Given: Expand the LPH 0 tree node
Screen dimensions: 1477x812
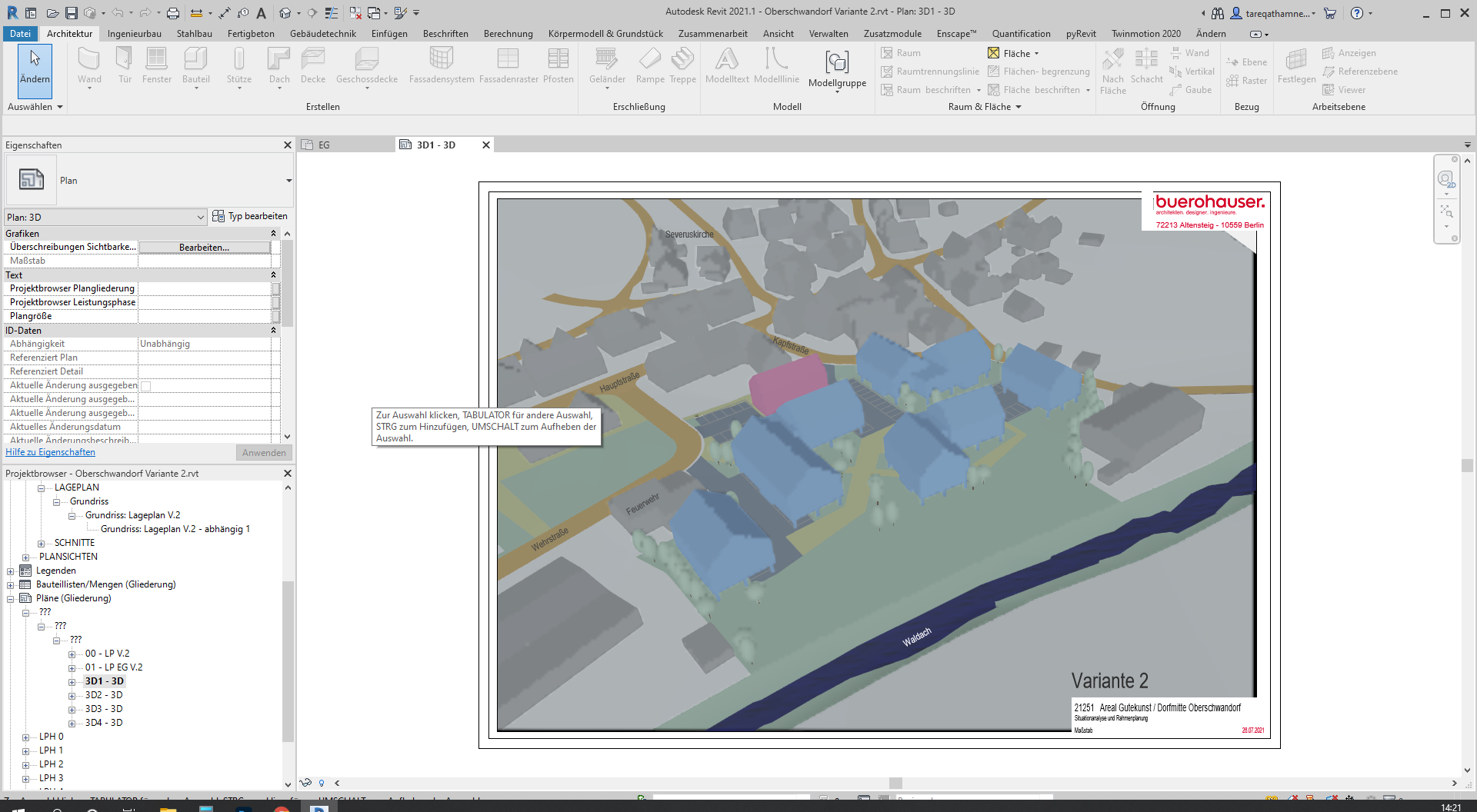Looking at the screenshot, I should 25,737.
